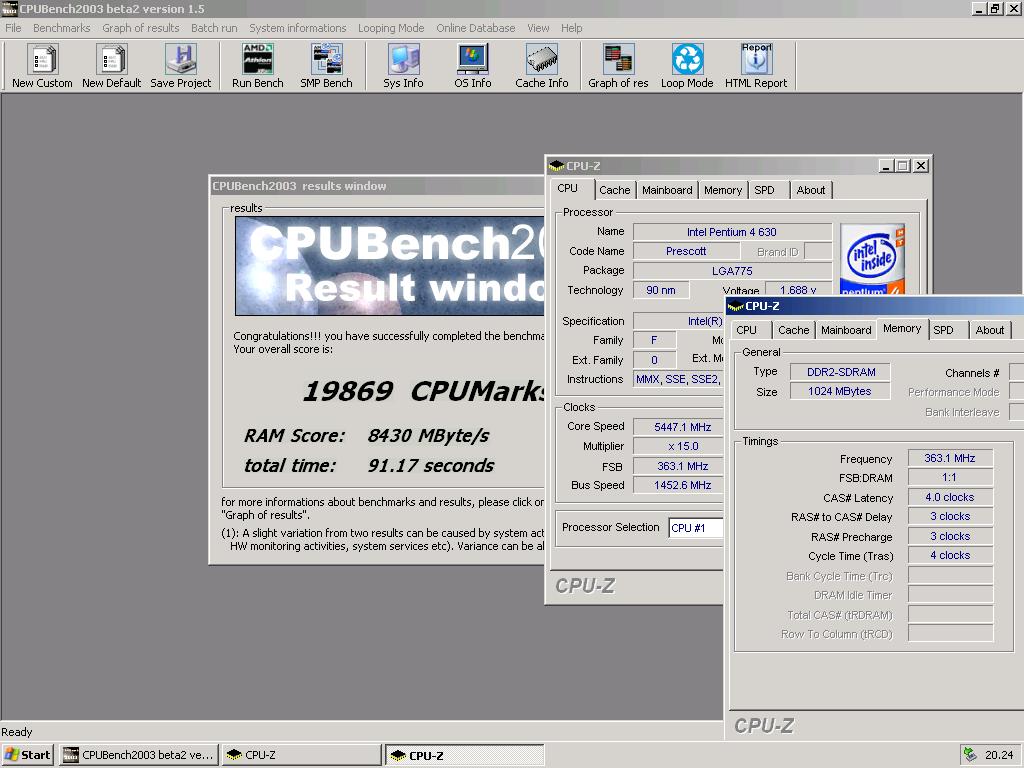Click the total time 91.17 seconds text
This screenshot has height=768, width=1024.
point(369,466)
